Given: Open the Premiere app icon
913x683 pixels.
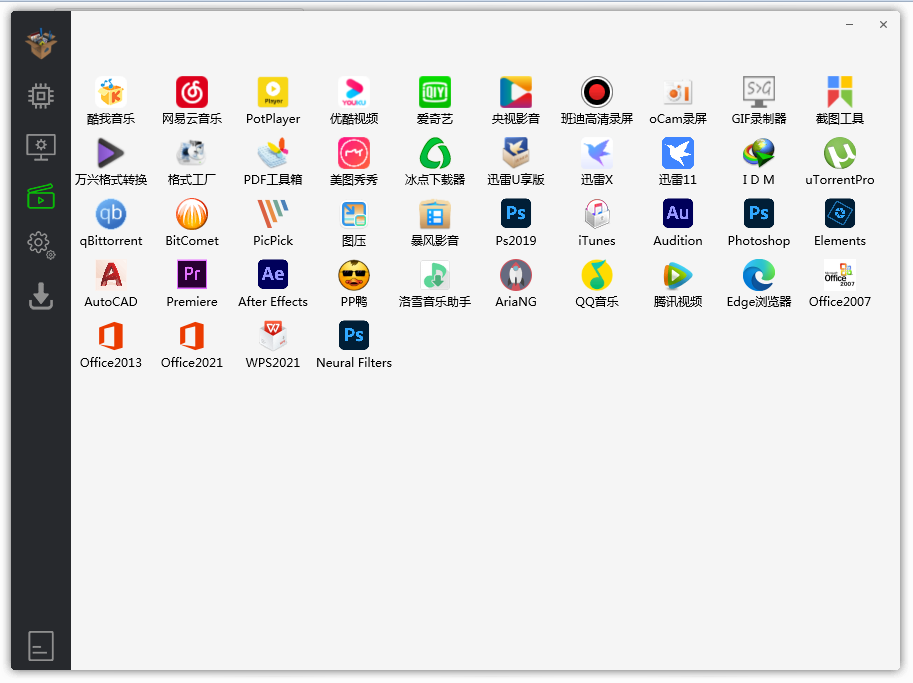Looking at the screenshot, I should 192,276.
